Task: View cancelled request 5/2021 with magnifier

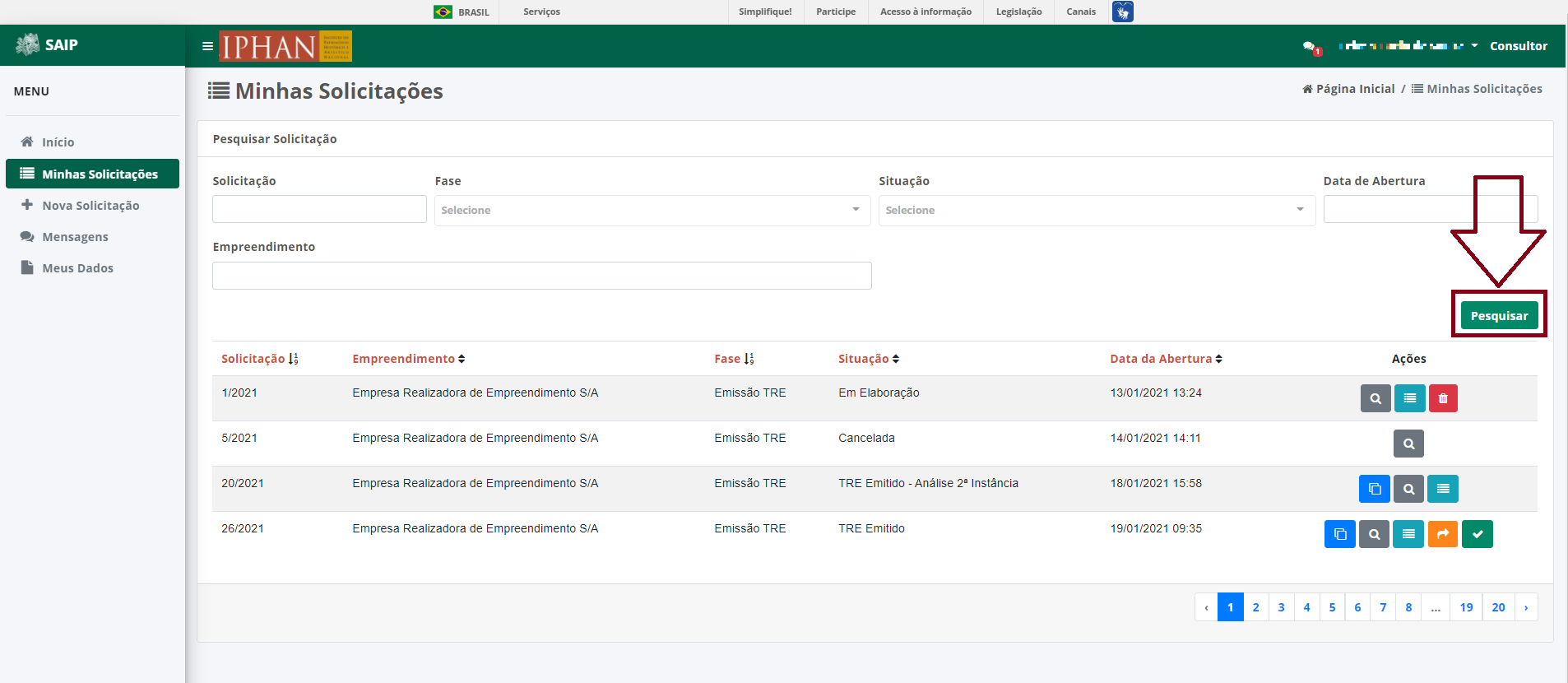Action: tap(1408, 444)
